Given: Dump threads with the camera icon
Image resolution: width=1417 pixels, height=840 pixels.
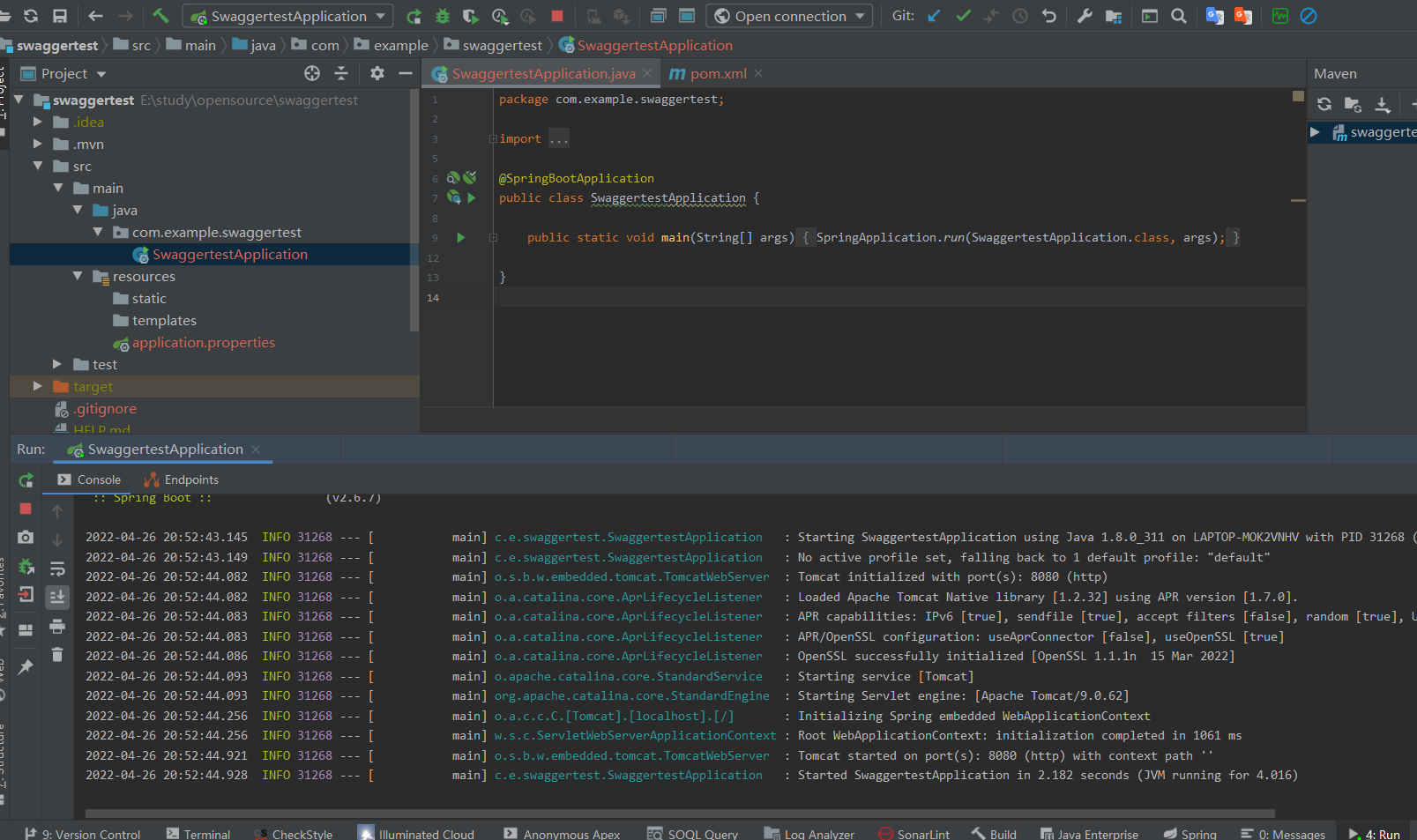Looking at the screenshot, I should pyautogui.click(x=26, y=538).
